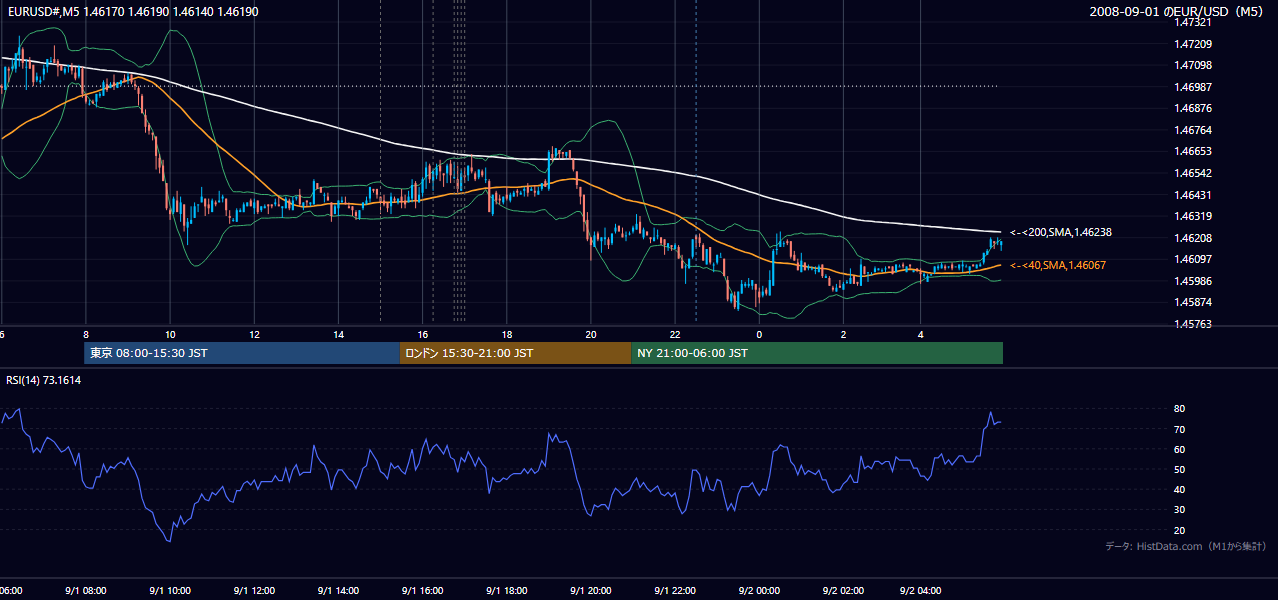Click price axis label 1.46876
This screenshot has width=1278, height=600.
tap(1194, 108)
